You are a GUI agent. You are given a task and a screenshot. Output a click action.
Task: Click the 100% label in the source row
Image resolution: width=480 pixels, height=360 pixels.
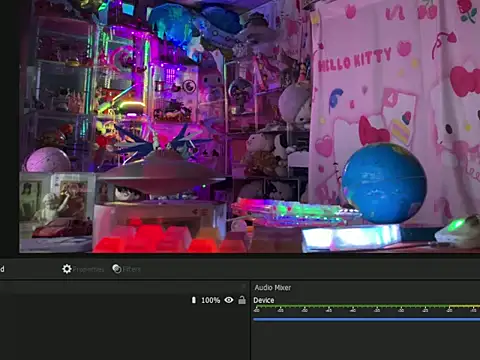[210, 300]
